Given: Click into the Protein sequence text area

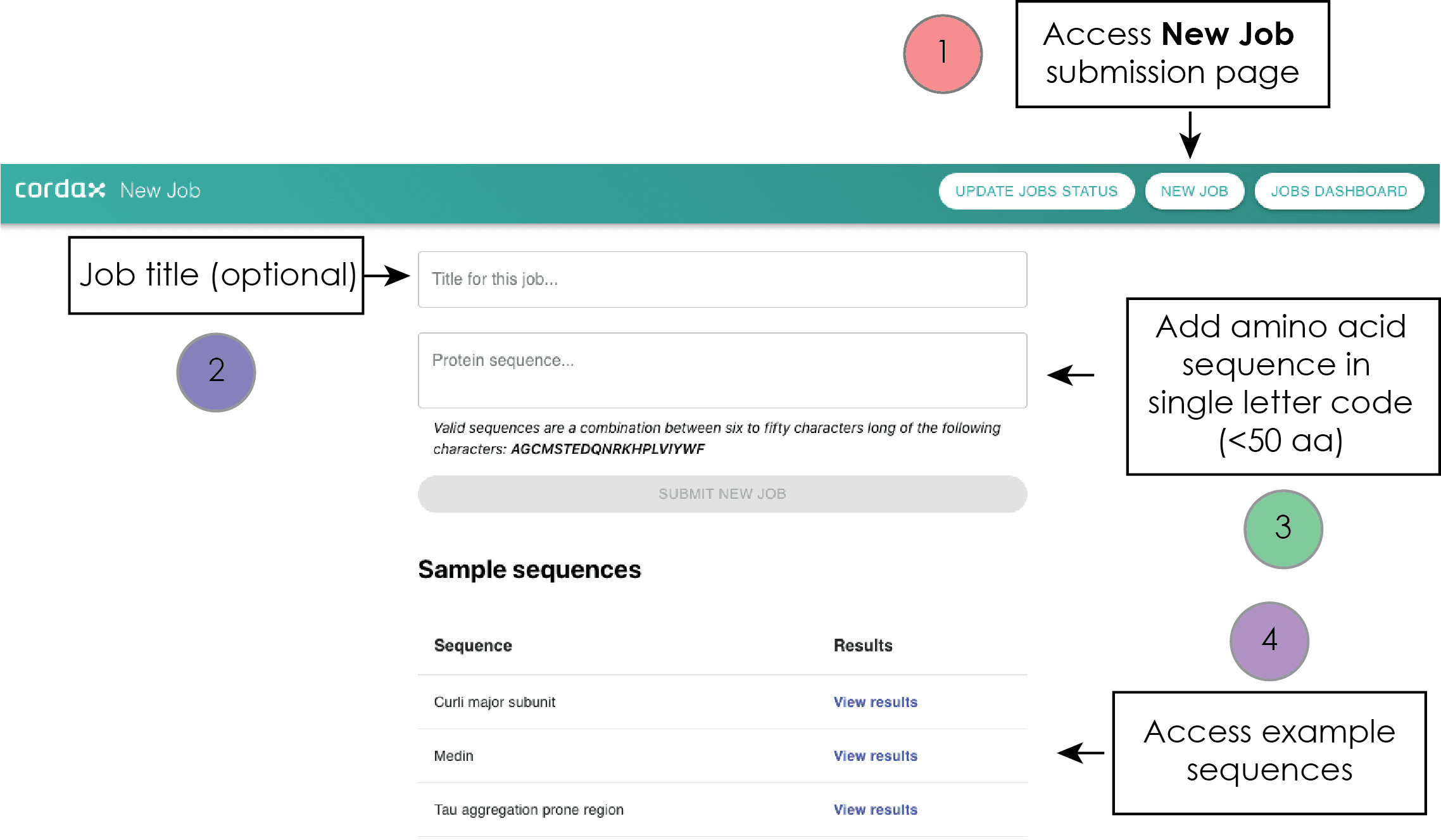Looking at the screenshot, I should click(722, 370).
